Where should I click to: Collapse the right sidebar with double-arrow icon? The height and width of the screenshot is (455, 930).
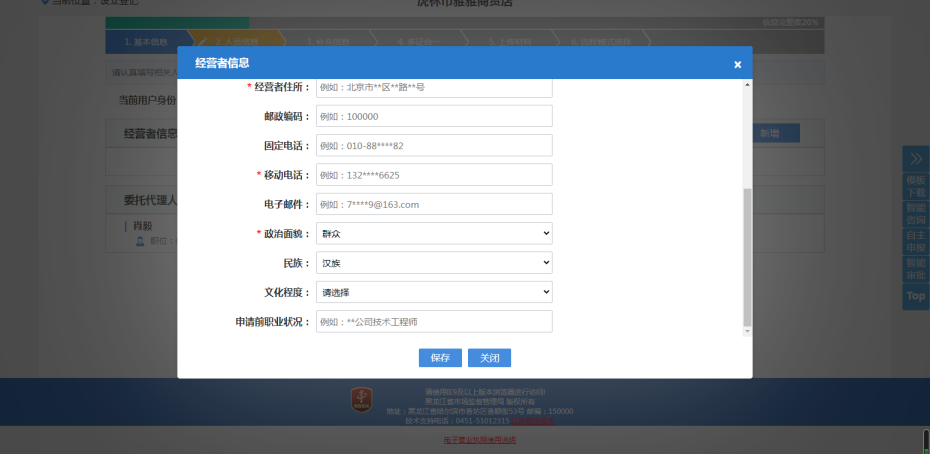click(916, 158)
